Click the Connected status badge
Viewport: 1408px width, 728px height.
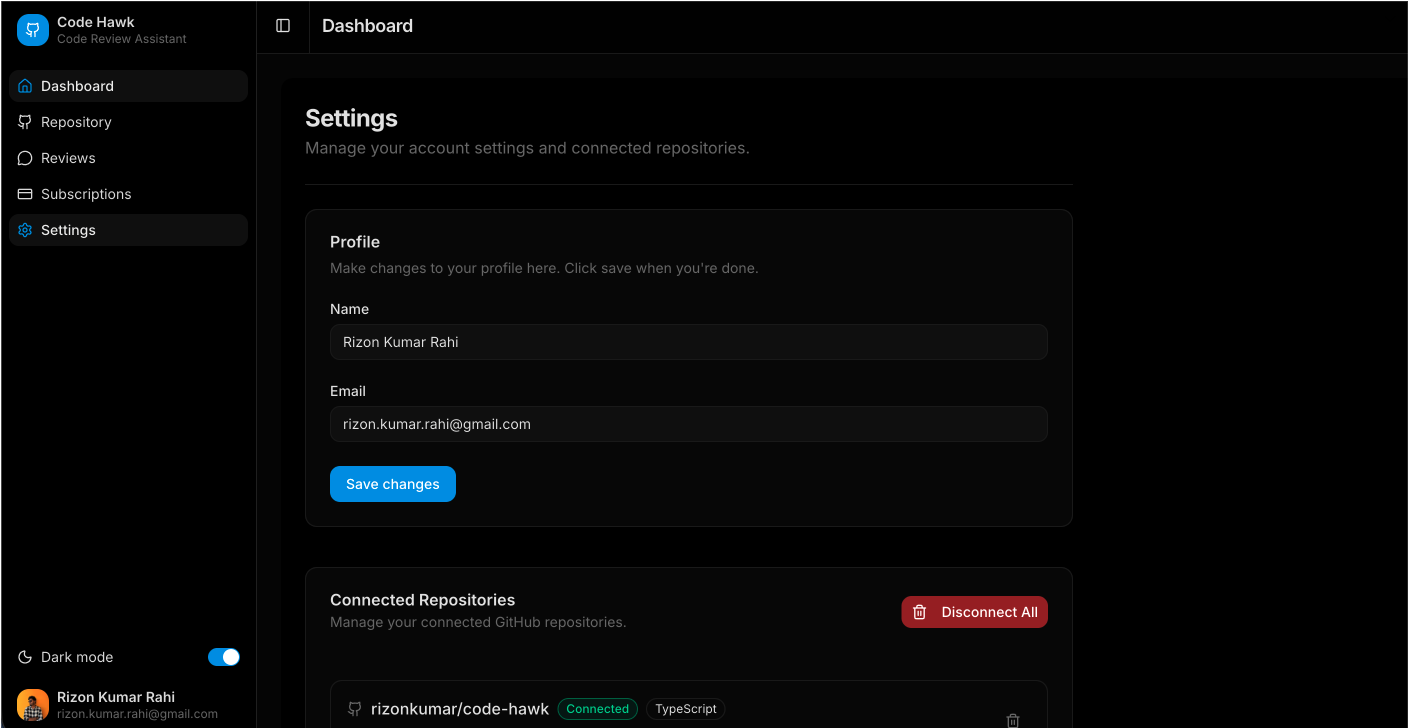tap(597, 708)
